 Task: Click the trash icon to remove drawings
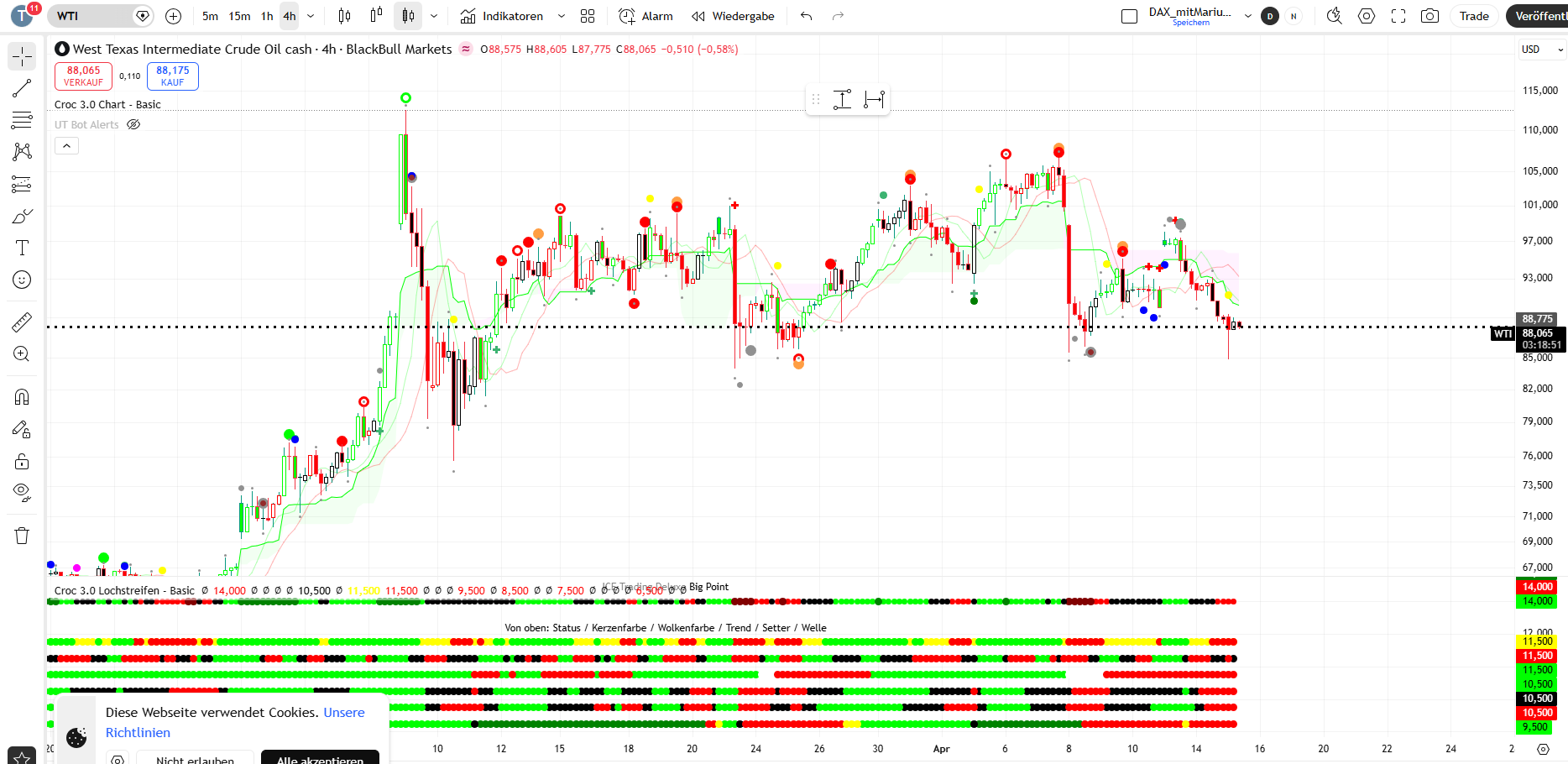tap(22, 536)
